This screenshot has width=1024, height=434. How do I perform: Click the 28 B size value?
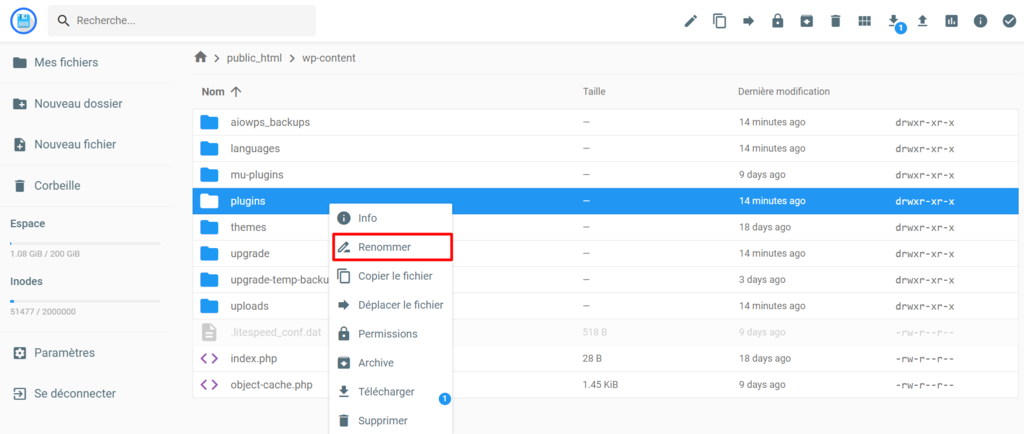pyautogui.click(x=592, y=358)
